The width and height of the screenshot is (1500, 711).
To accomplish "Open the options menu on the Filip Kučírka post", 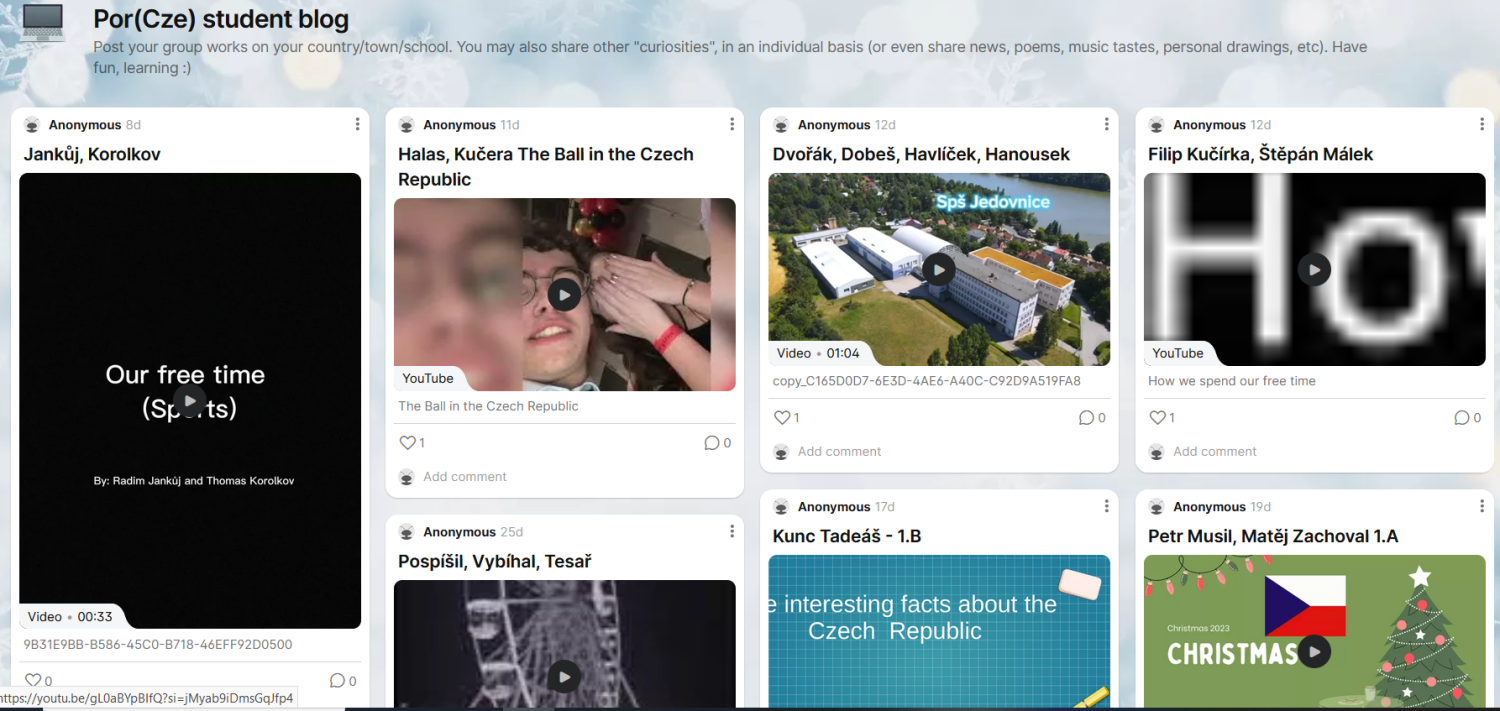I will pyautogui.click(x=1482, y=124).
